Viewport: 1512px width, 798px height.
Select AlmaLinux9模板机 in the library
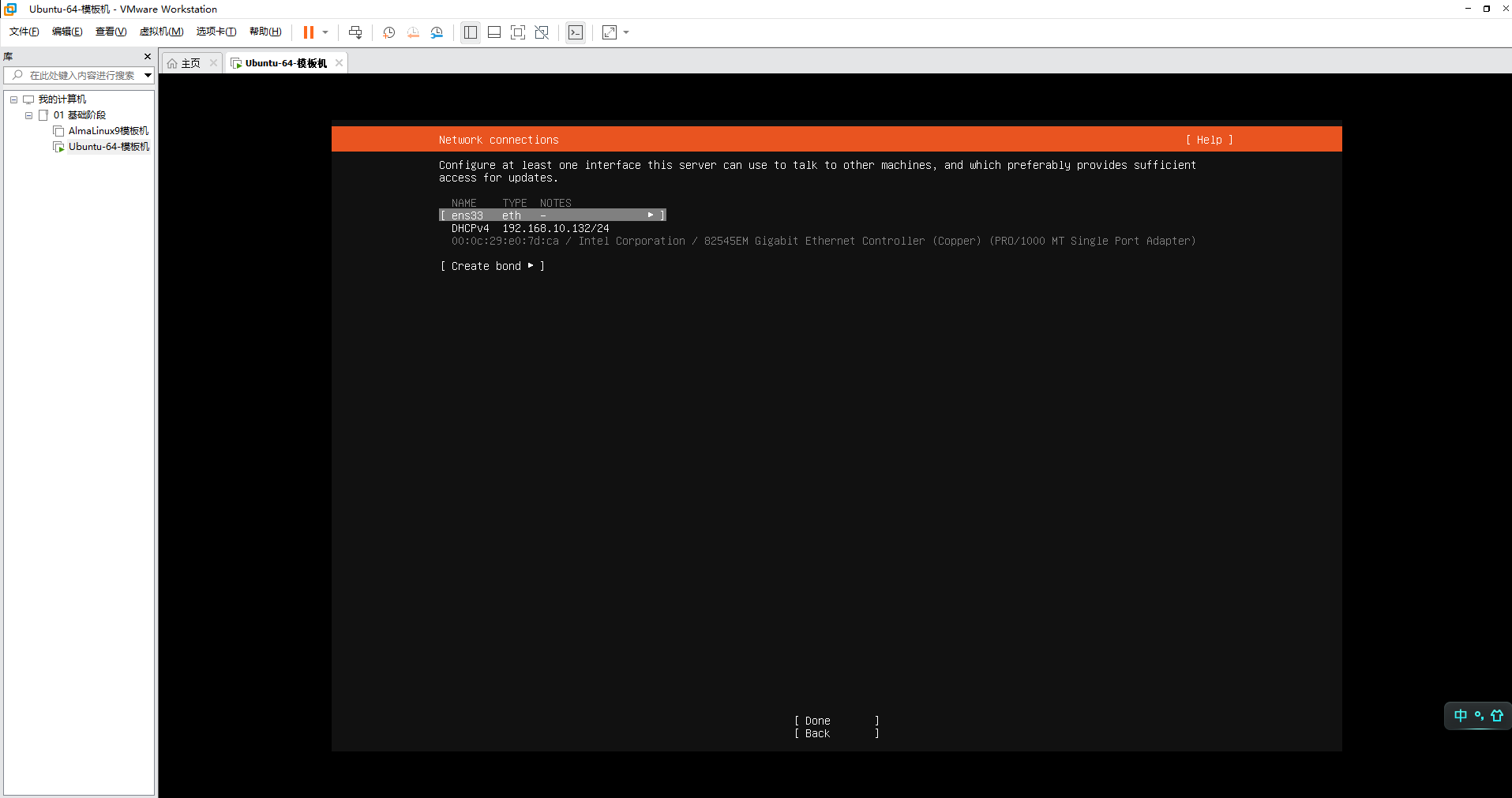point(108,131)
